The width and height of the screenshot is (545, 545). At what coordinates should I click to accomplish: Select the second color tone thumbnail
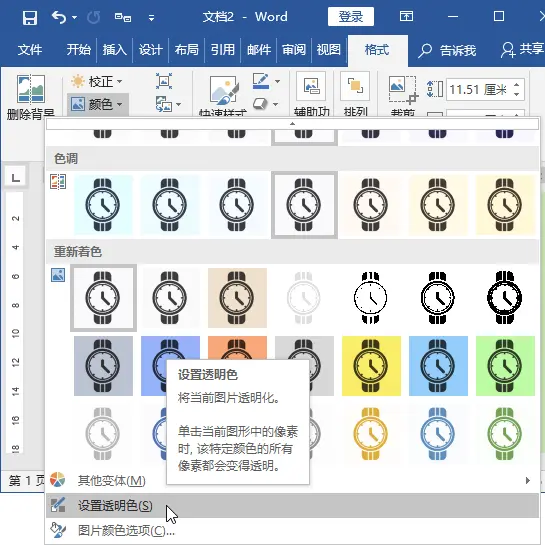click(170, 205)
